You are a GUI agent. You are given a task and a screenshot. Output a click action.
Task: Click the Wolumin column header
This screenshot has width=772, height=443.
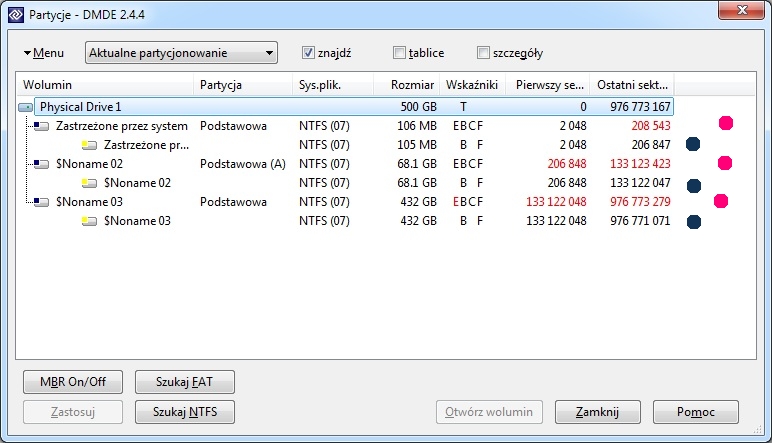click(x=105, y=85)
